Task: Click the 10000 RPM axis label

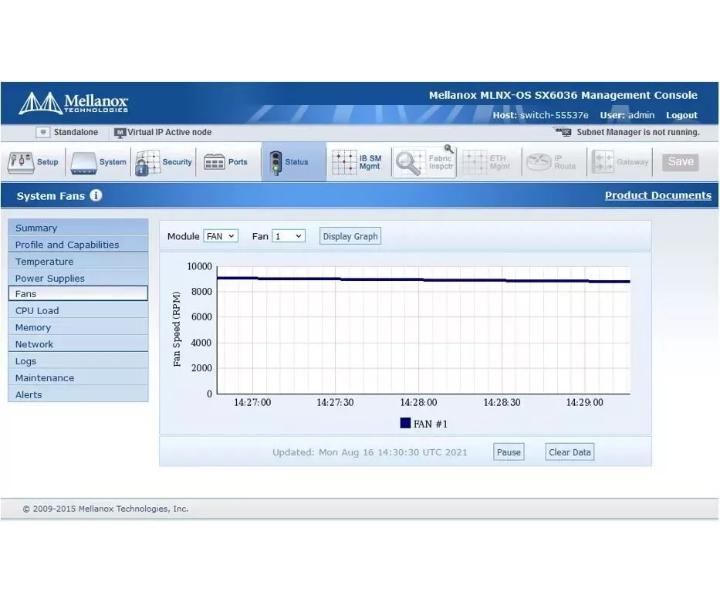Action: 199,266
